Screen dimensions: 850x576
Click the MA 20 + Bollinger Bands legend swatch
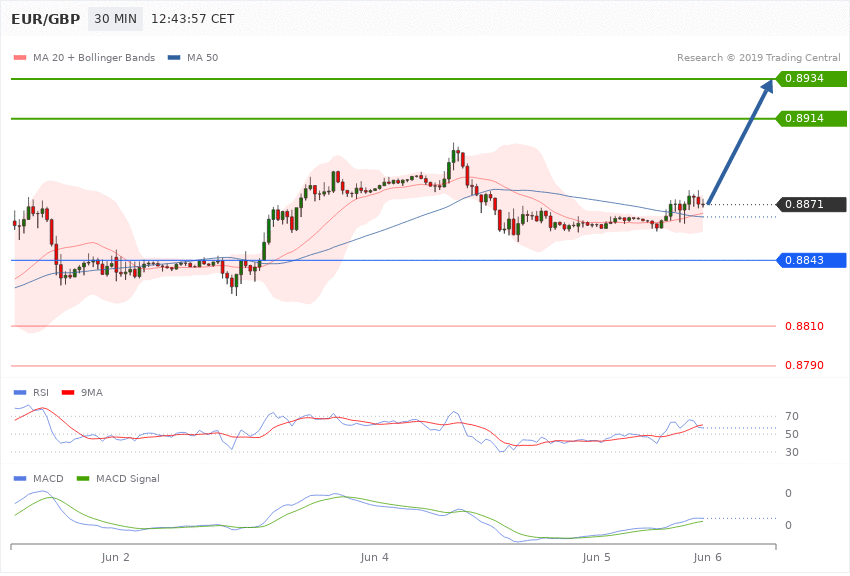tap(20, 57)
